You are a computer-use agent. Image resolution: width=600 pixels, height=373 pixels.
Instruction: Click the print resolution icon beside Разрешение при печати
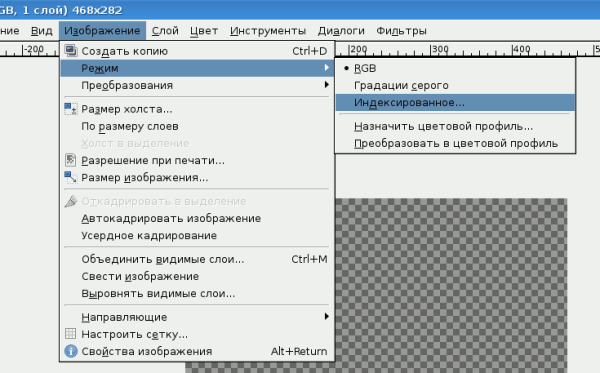tap(70, 160)
